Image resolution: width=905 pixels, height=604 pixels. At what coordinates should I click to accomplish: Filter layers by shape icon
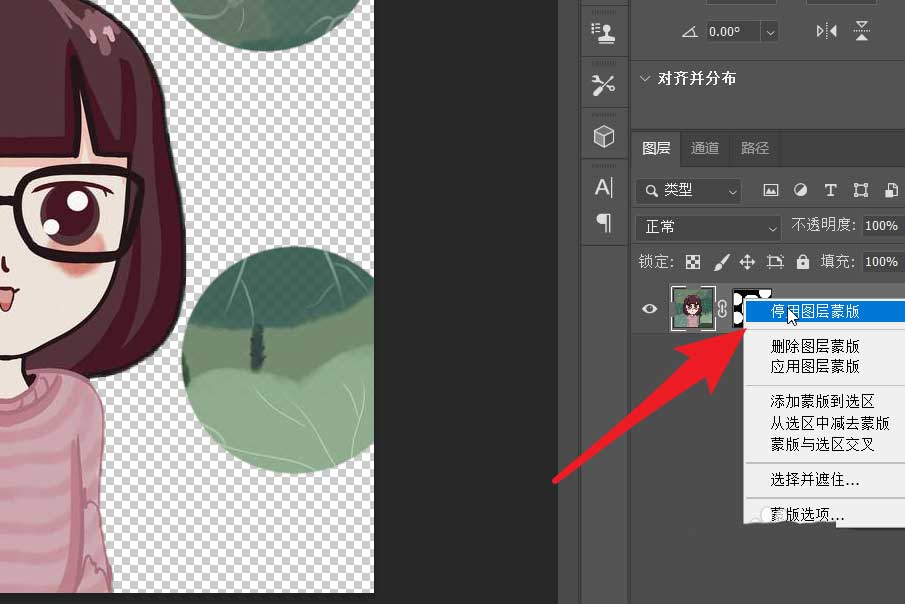[x=861, y=190]
